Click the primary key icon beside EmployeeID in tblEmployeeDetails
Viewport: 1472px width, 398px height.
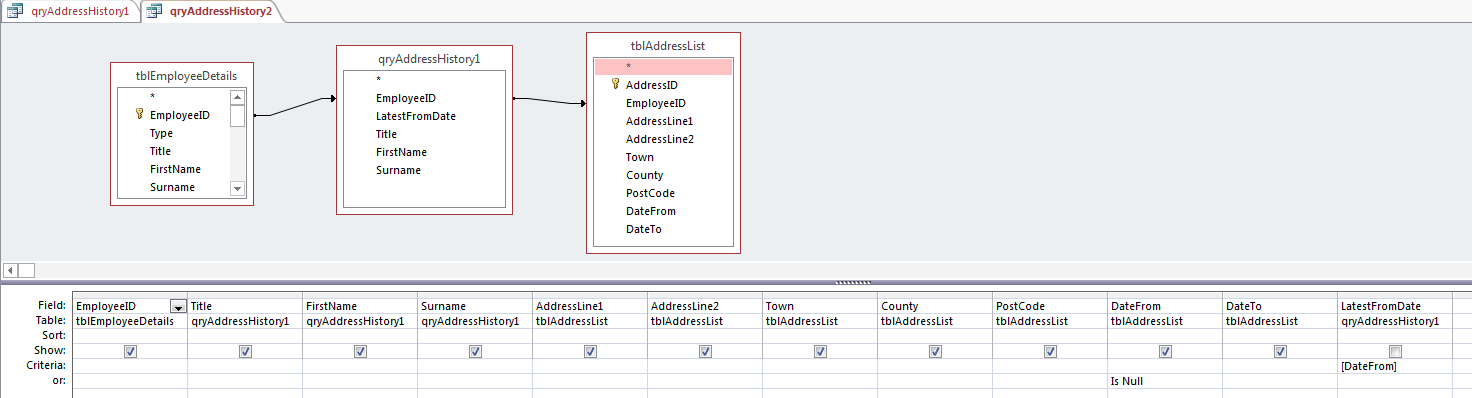pyautogui.click(x=139, y=115)
